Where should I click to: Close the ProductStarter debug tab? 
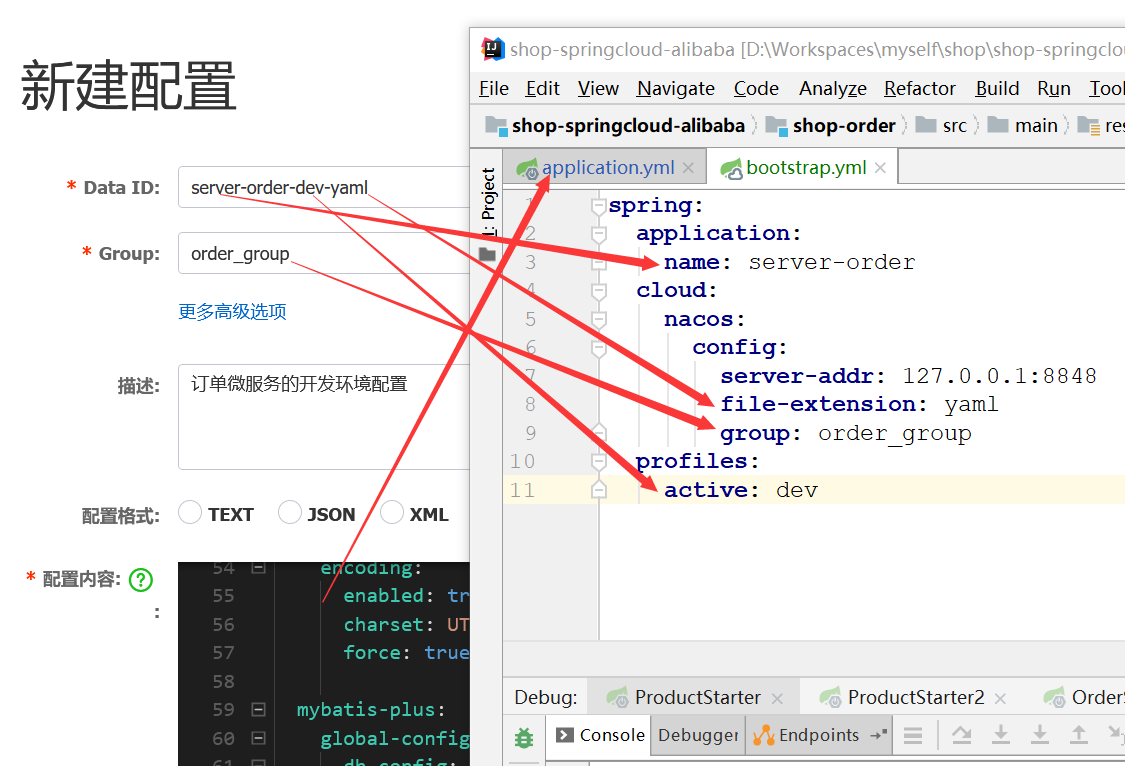pos(777,698)
